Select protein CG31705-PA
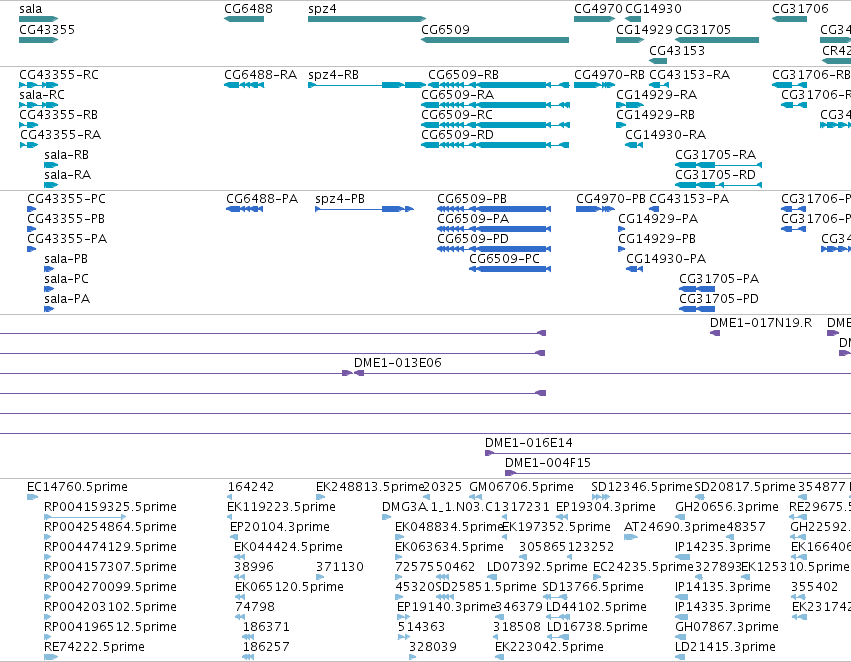851x662 pixels. pos(697,289)
